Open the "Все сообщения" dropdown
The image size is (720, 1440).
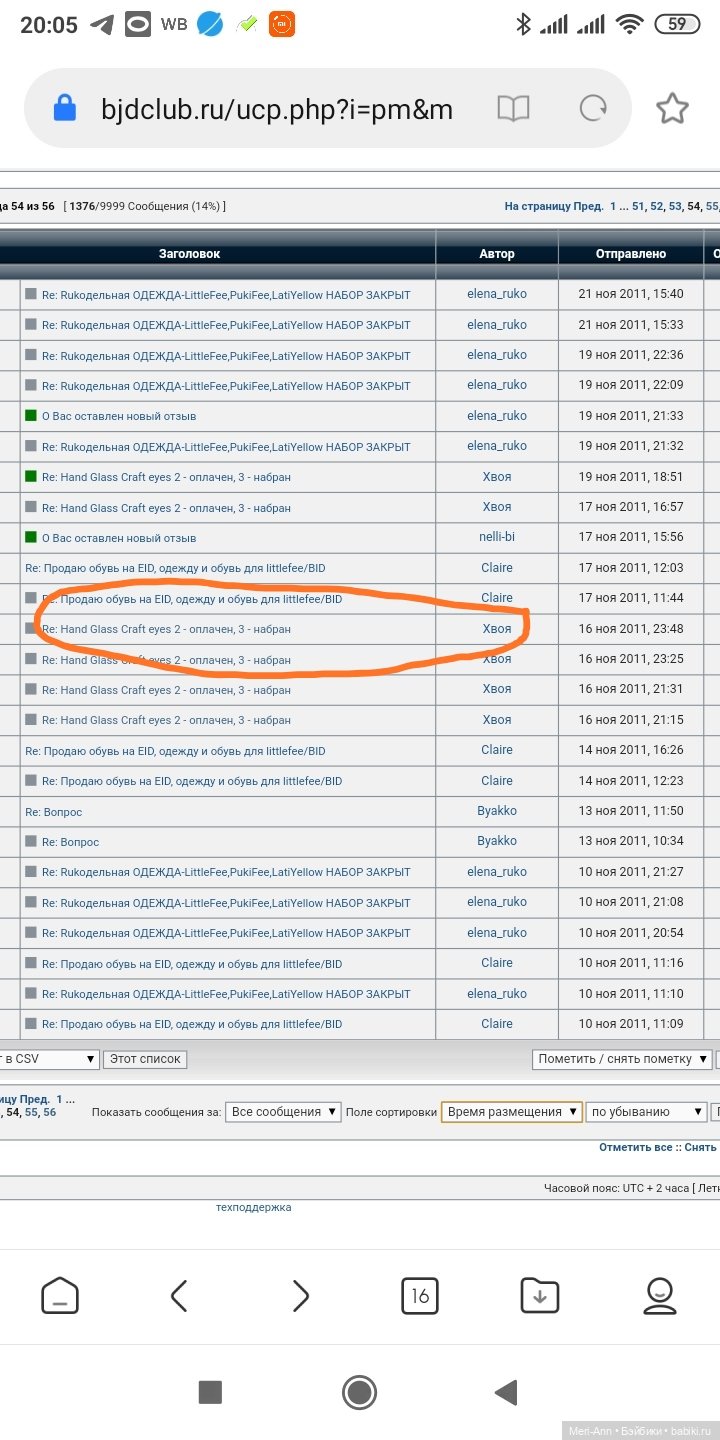283,1112
